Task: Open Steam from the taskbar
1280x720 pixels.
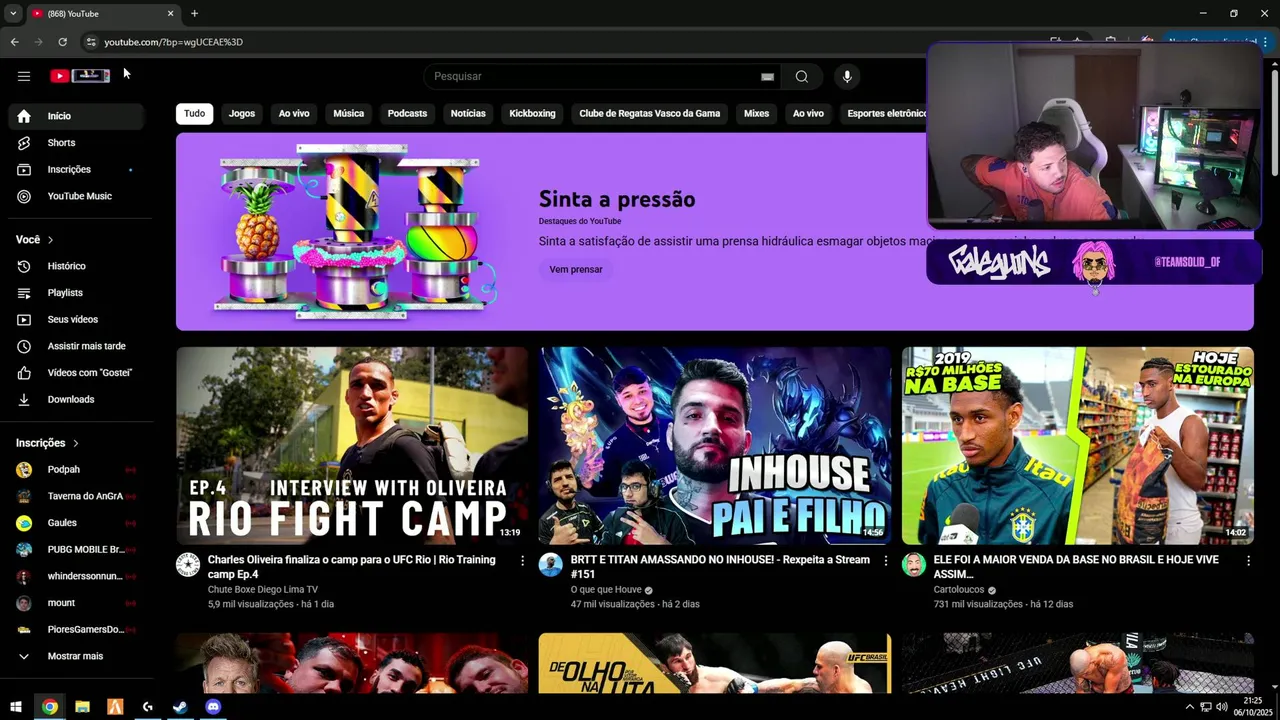Action: pos(180,707)
